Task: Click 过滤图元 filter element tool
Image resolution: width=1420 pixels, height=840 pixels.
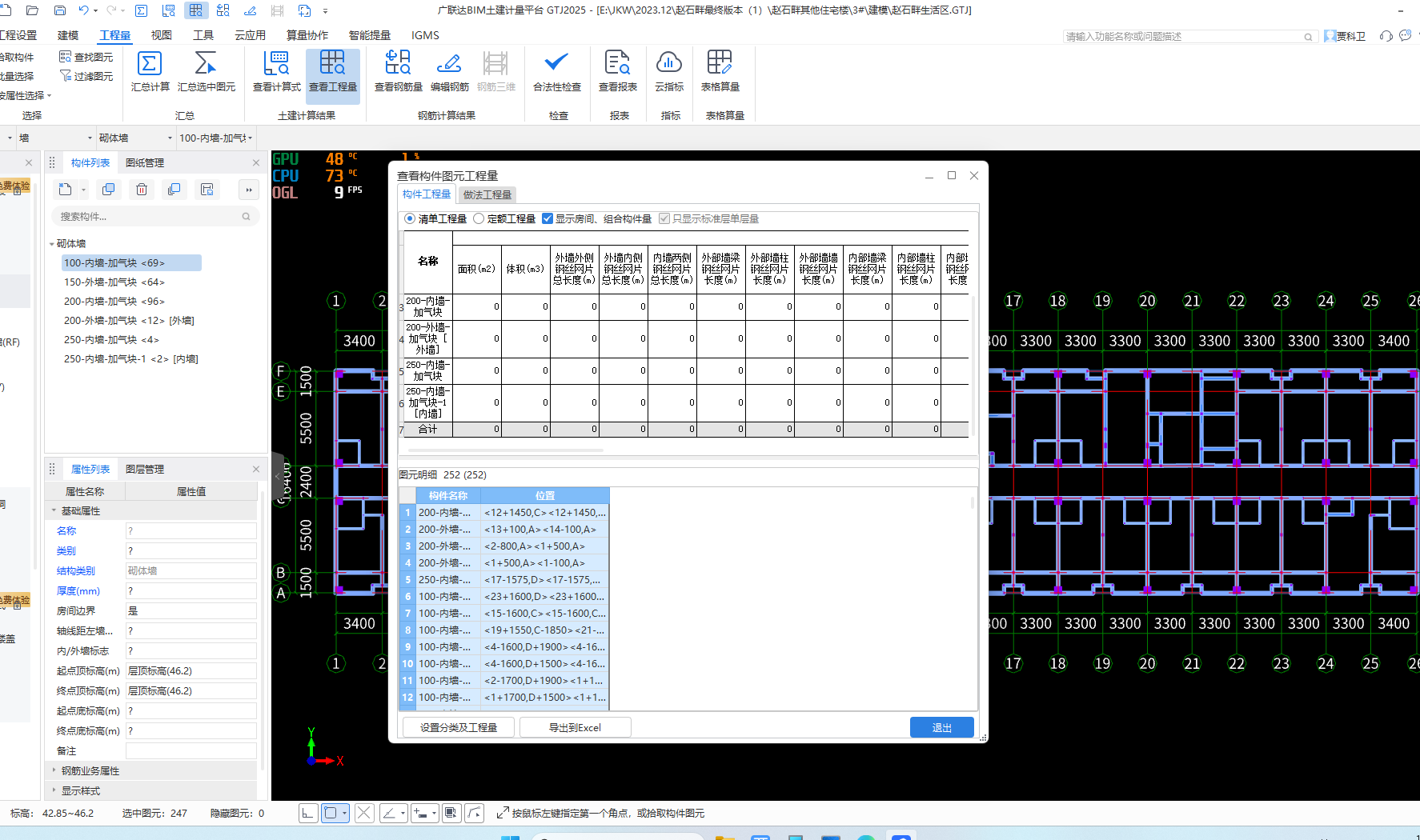Action: pyautogui.click(x=86, y=76)
